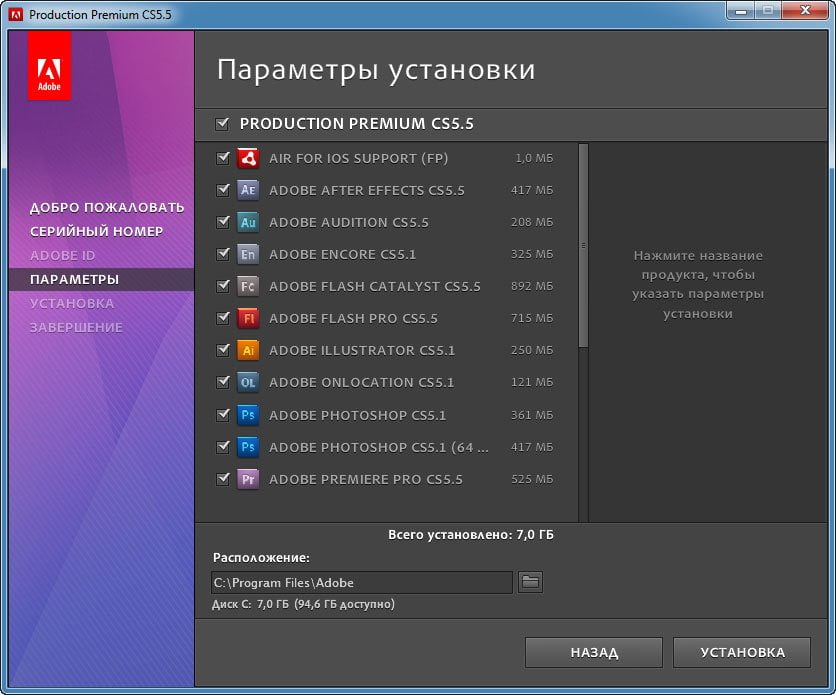Select ADOBE ID step in sidebar
The height and width of the screenshot is (695, 836).
[x=62, y=255]
